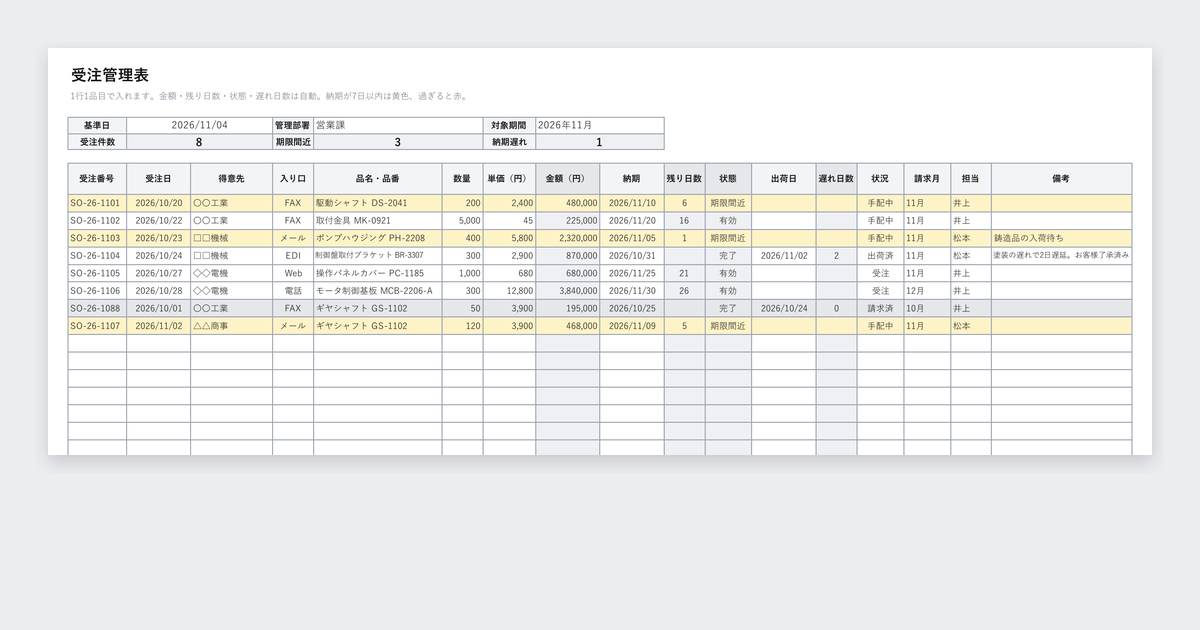Select 入り口 cell EDI
The image size is (1200, 630).
[x=293, y=256]
